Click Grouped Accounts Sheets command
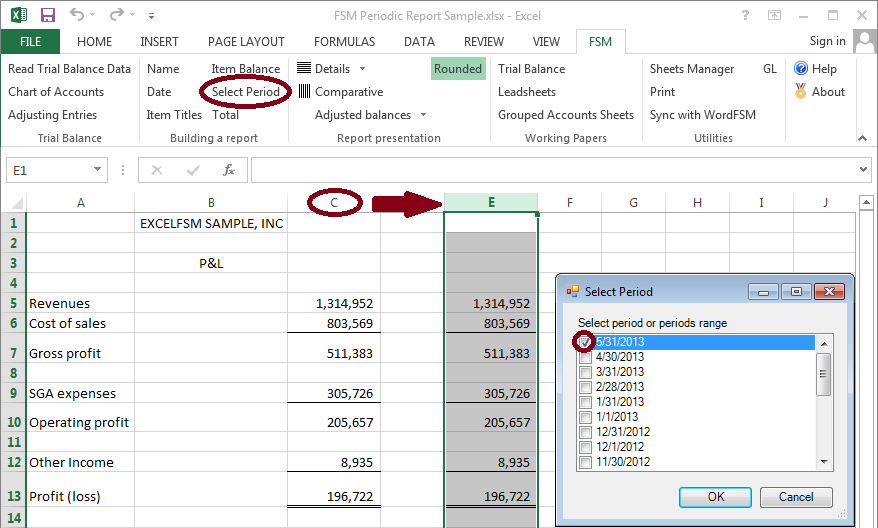The width and height of the screenshot is (878, 528). 566,114
